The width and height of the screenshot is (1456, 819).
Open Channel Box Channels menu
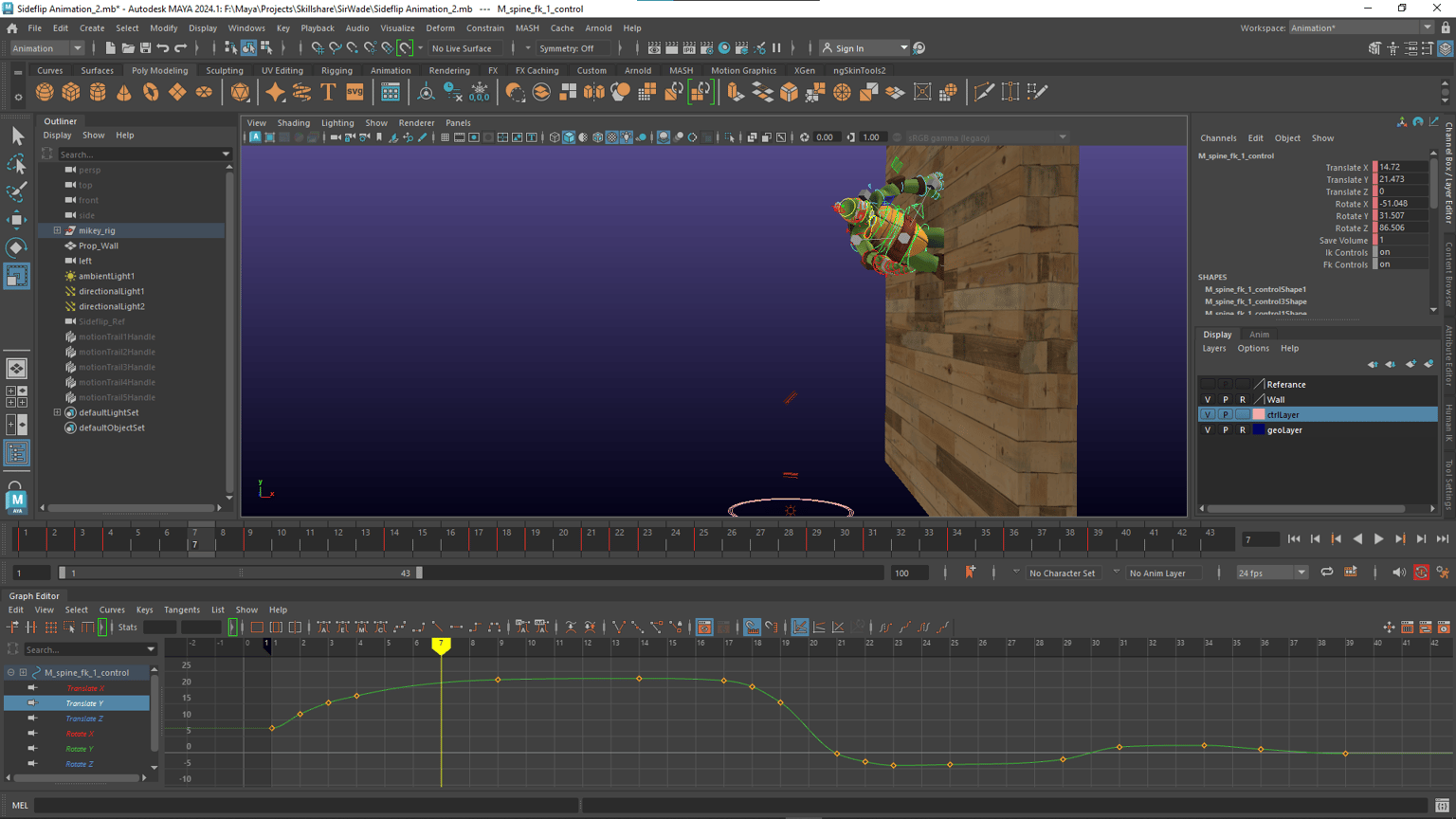(x=1218, y=138)
